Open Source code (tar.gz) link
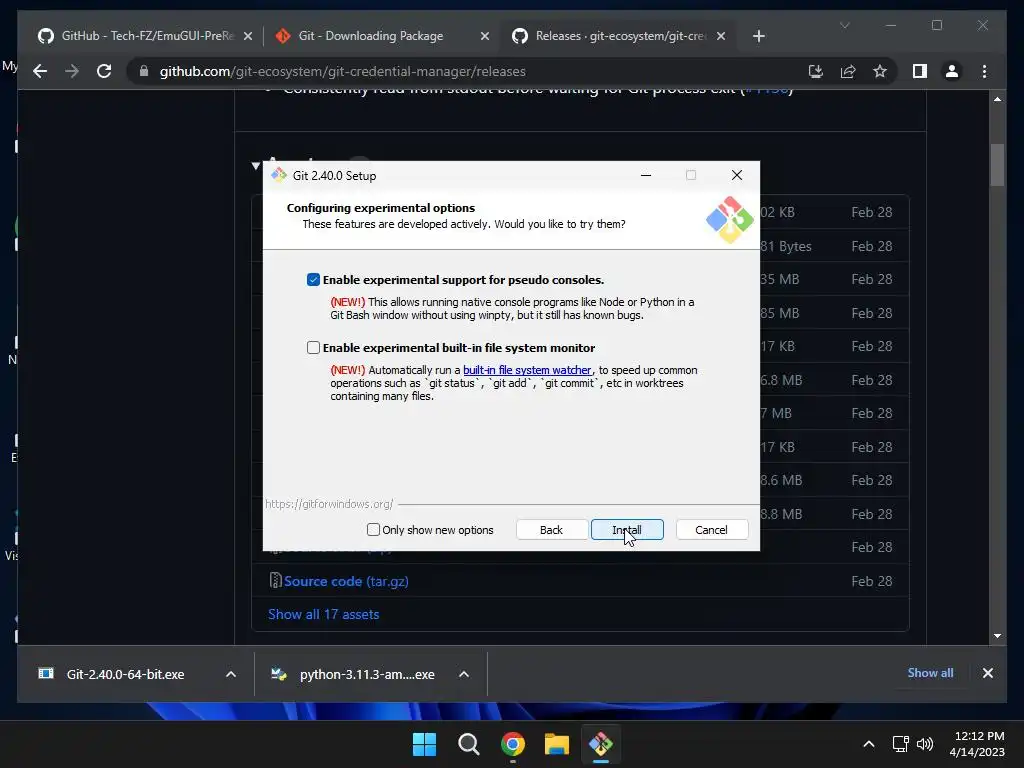 tap(346, 581)
